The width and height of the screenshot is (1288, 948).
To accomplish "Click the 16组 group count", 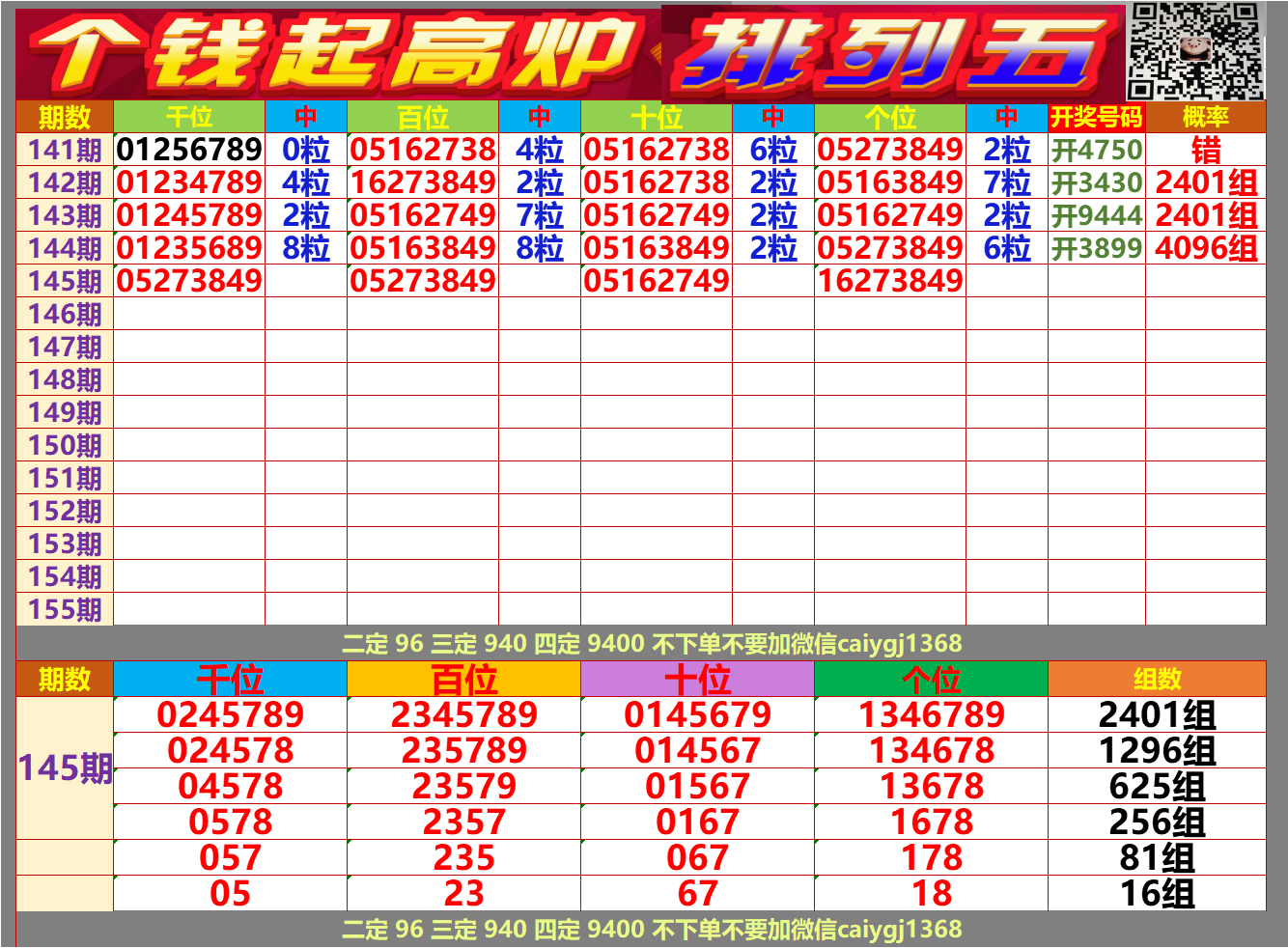I will (x=1157, y=893).
